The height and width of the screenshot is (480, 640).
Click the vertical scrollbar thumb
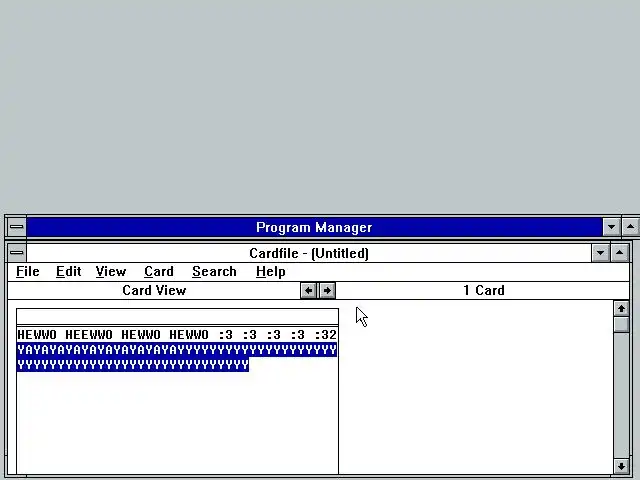point(621,325)
